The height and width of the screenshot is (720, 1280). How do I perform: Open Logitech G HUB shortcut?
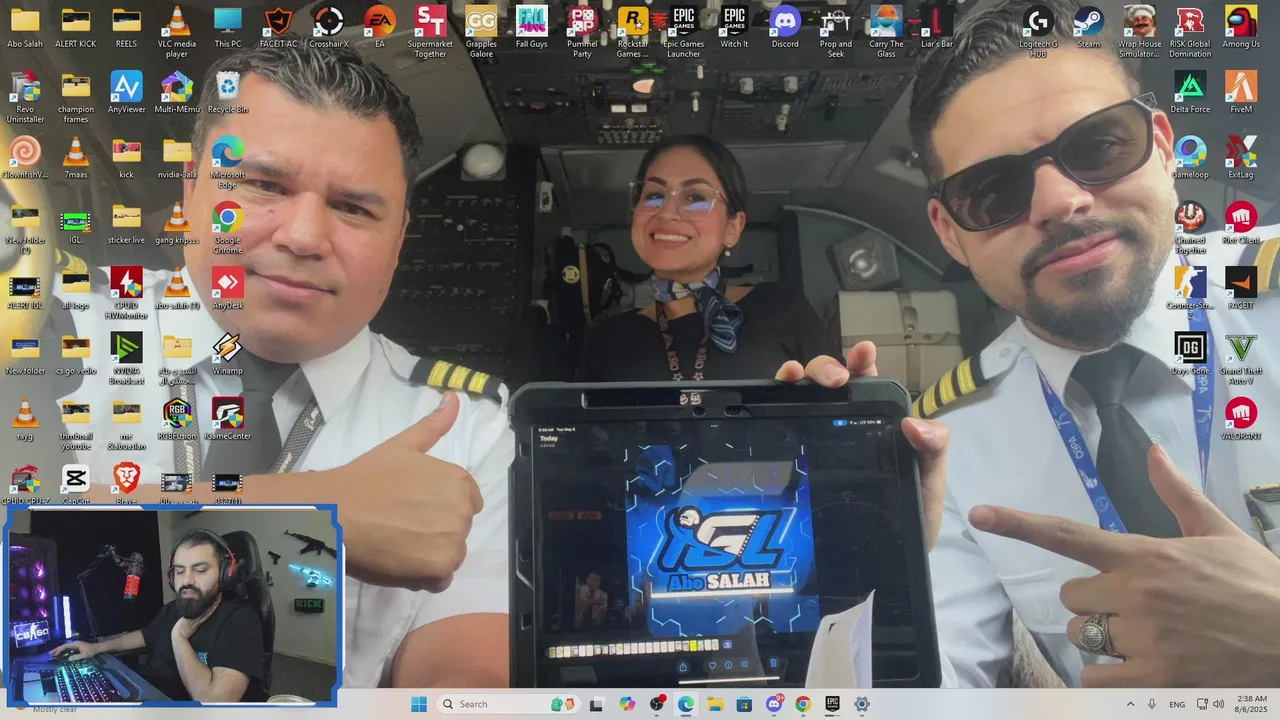[1038, 30]
